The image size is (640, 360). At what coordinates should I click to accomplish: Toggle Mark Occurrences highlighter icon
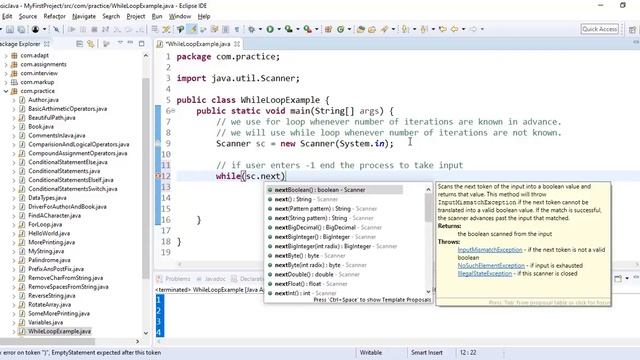pos(193,29)
